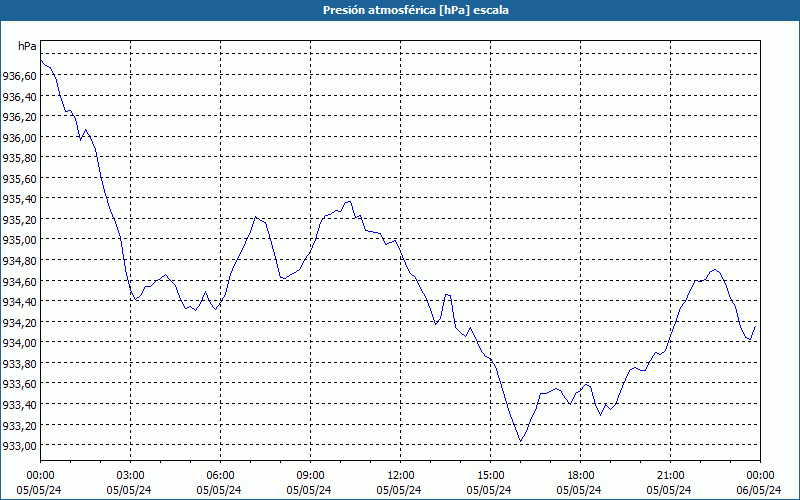Screen dimensions: 800x500
Task: Click the starting data point at 00:00
Action: coord(41,61)
